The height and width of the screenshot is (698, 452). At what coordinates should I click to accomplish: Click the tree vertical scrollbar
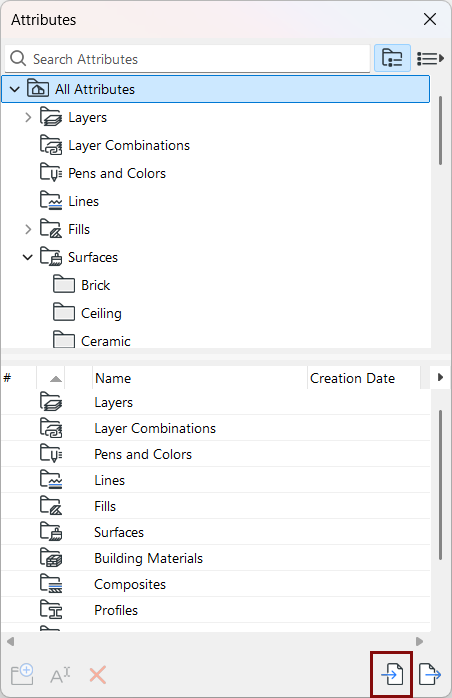(x=440, y=131)
